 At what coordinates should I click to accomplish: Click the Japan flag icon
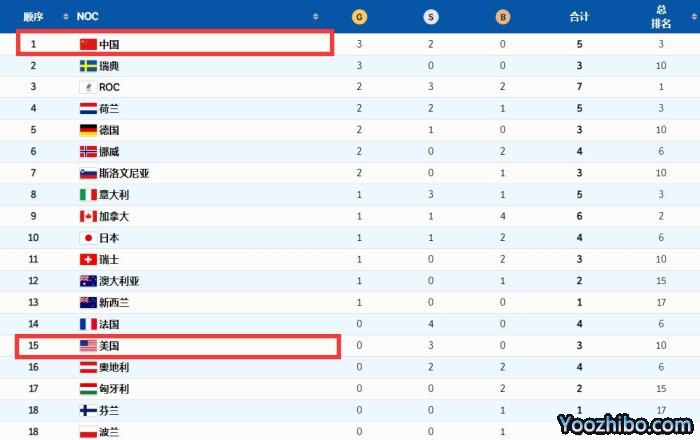(87, 238)
